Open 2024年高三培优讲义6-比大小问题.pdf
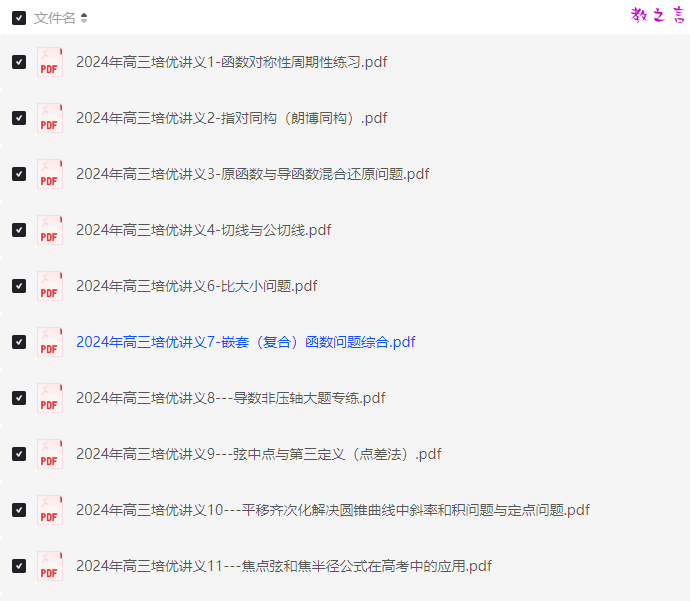The image size is (690, 601). tap(197, 286)
